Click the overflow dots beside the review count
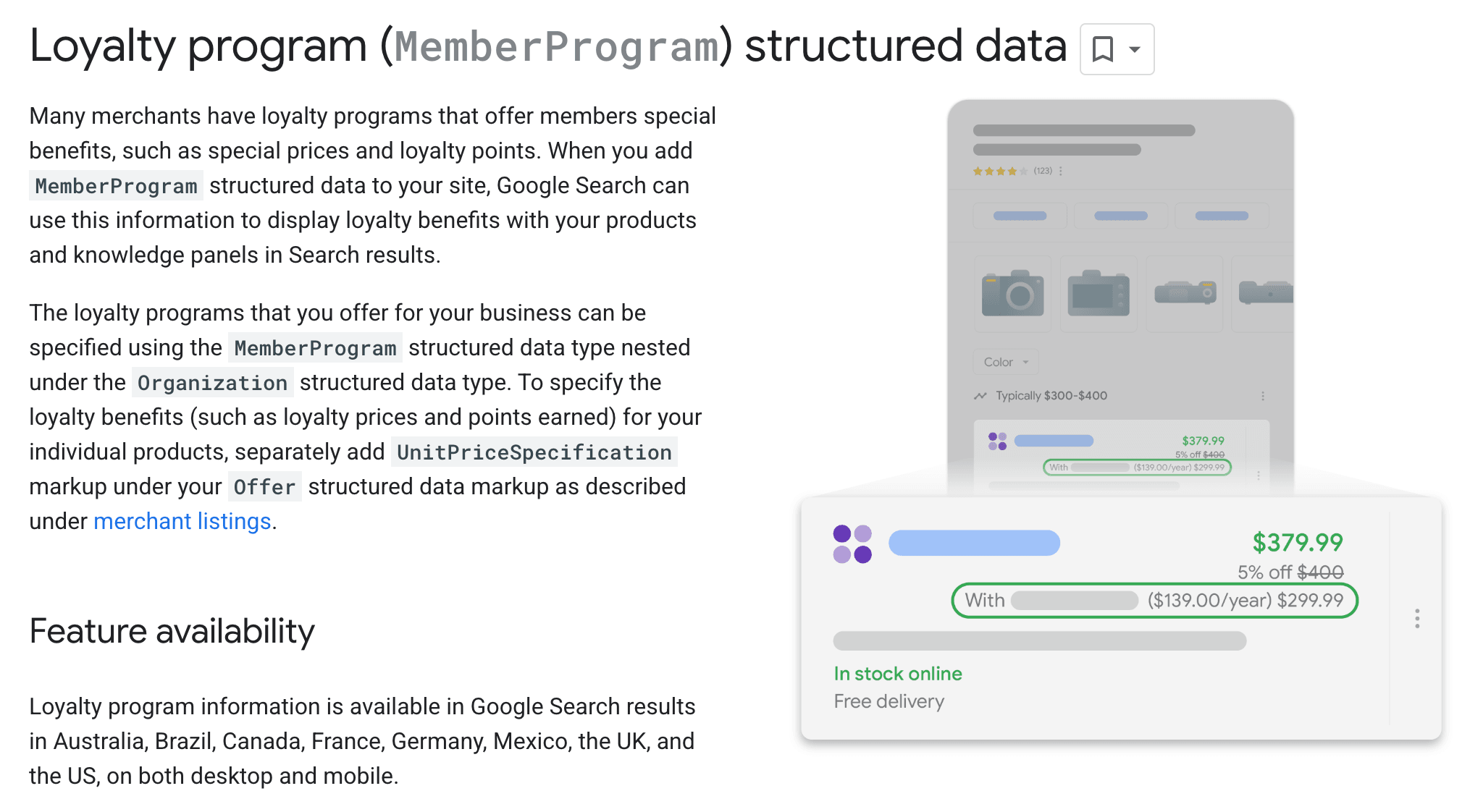 (x=1060, y=171)
